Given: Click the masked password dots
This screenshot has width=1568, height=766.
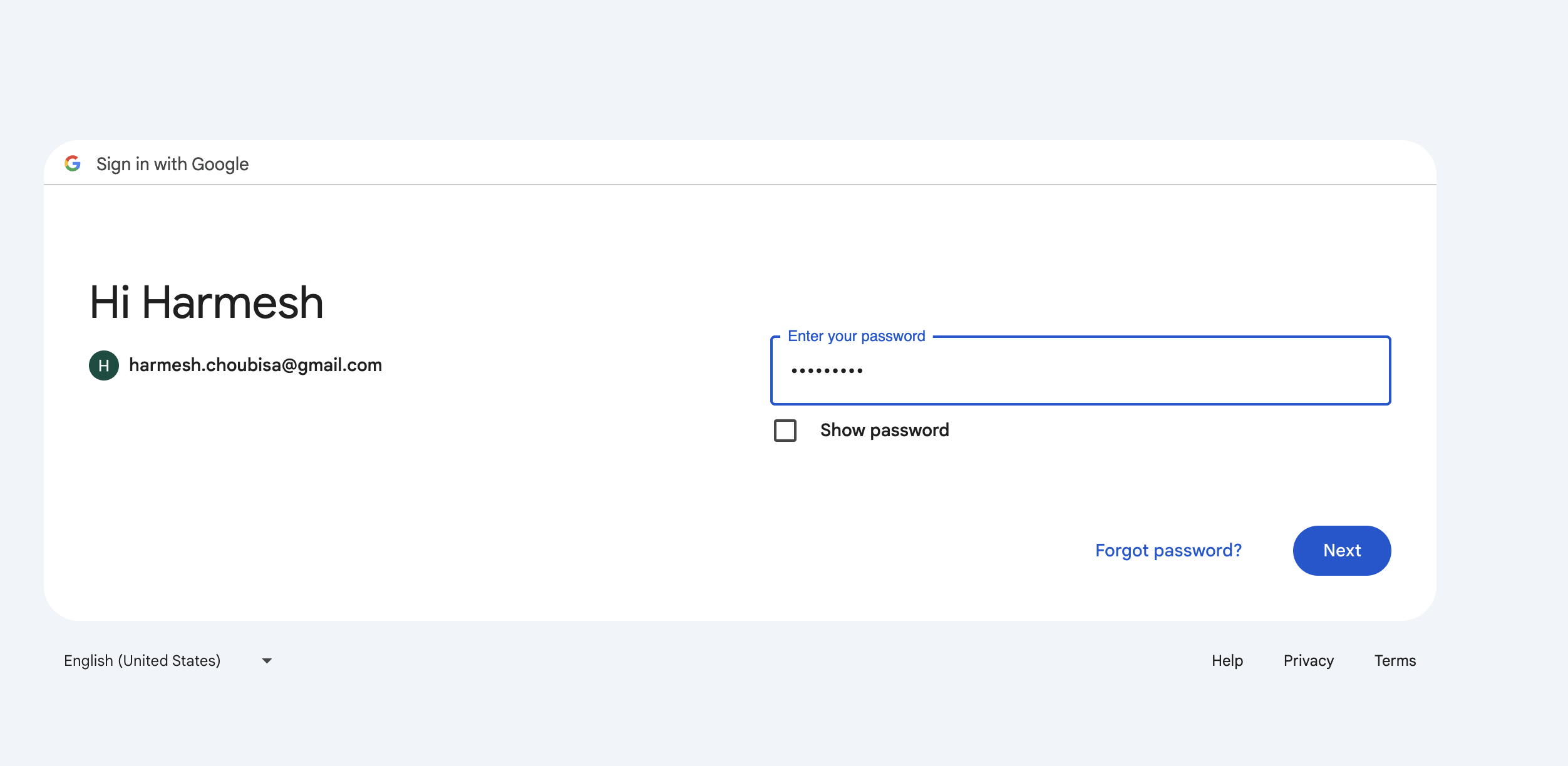Looking at the screenshot, I should click(827, 371).
